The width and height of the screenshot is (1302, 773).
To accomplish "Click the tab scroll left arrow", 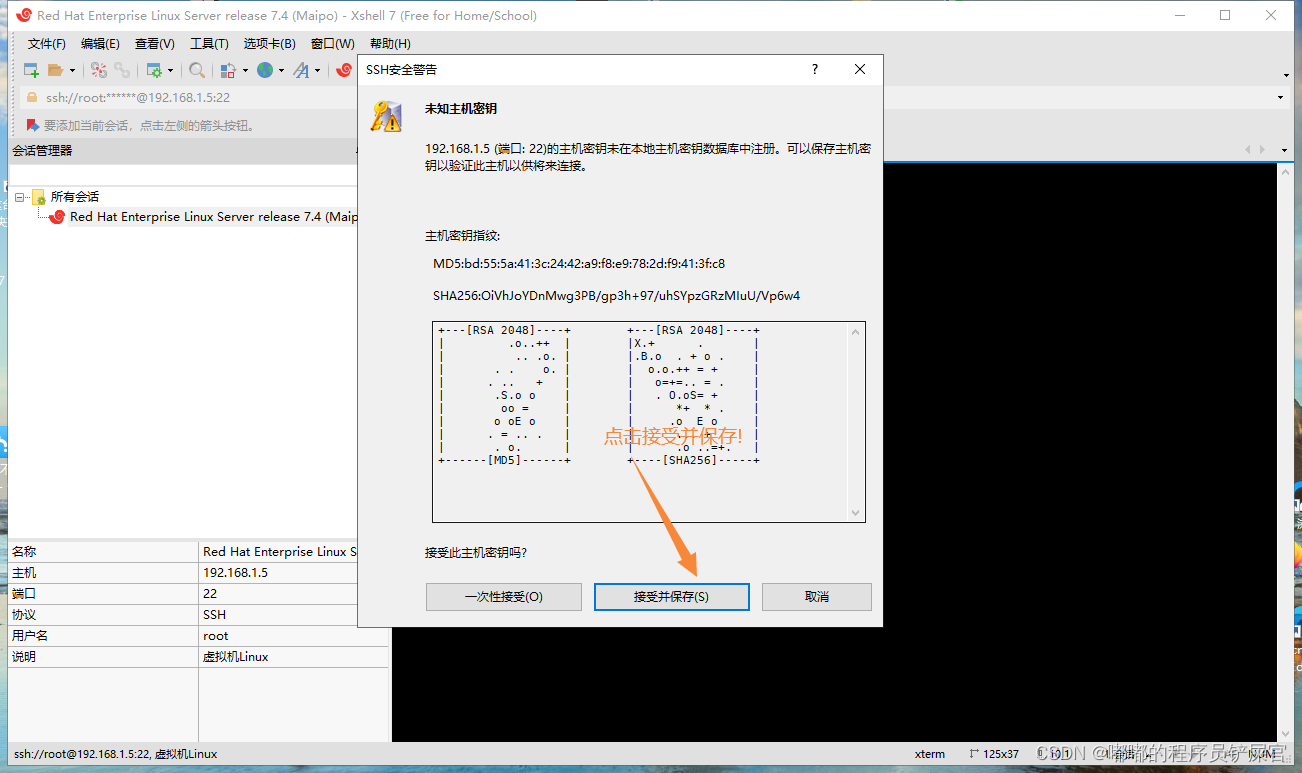I will (x=1248, y=150).
